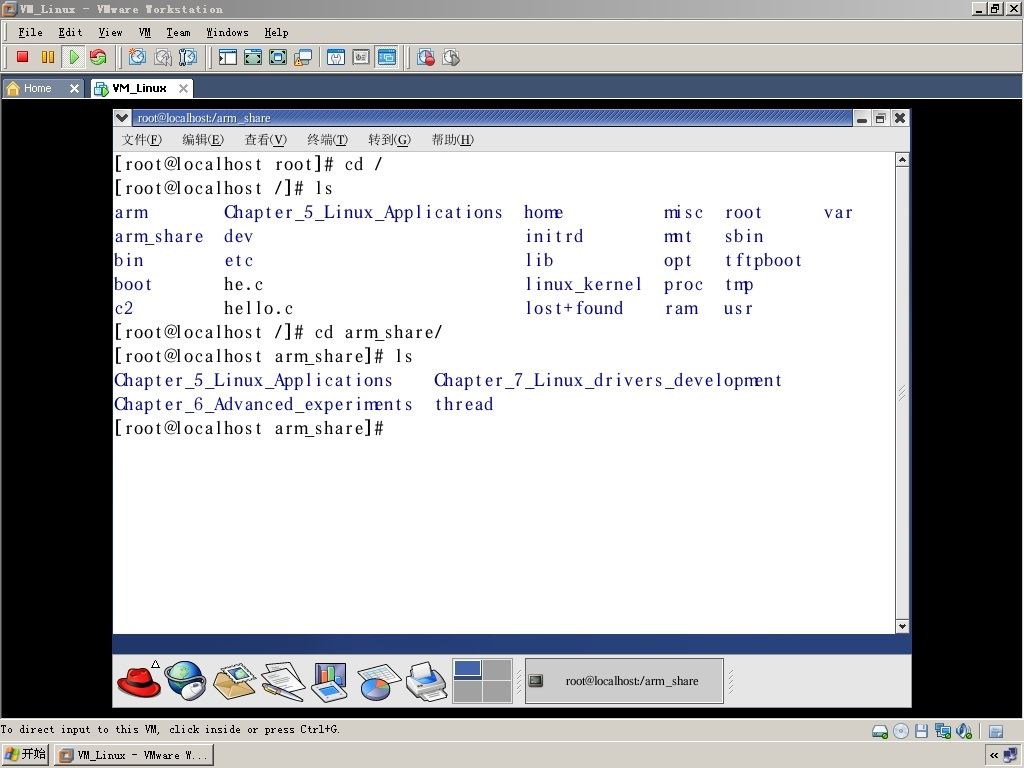Screen dimensions: 1024x768
Task: Click the record activity icon with red dot
Action: pos(426,57)
